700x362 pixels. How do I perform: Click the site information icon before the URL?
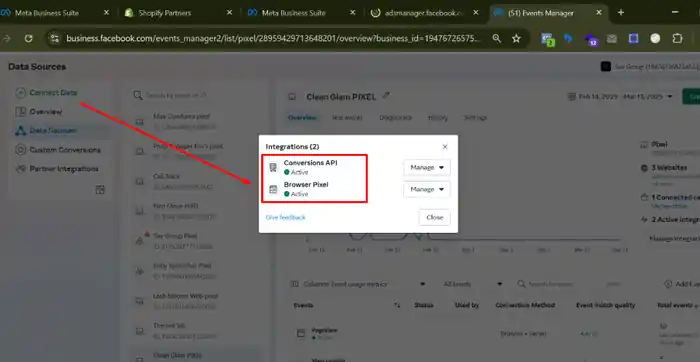(55, 39)
